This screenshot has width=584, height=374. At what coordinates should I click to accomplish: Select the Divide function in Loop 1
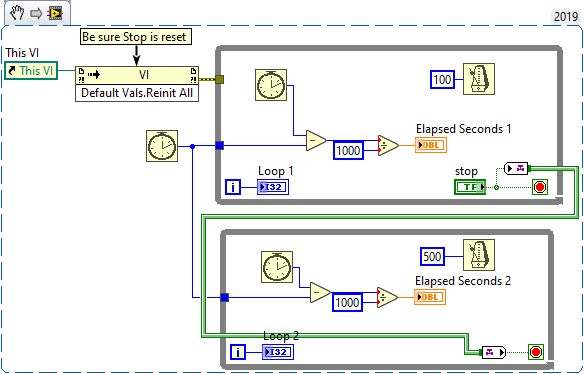[388, 145]
